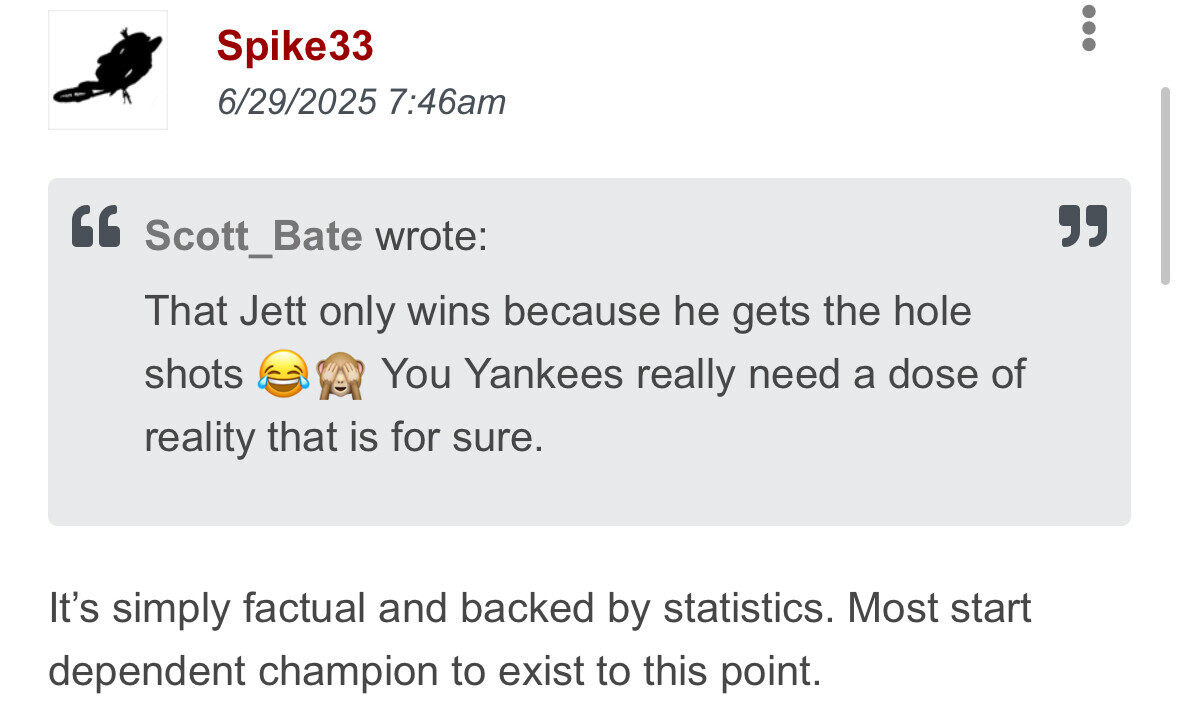
Task: Click the vertical scrollbar thumb
Action: pos(1164,185)
